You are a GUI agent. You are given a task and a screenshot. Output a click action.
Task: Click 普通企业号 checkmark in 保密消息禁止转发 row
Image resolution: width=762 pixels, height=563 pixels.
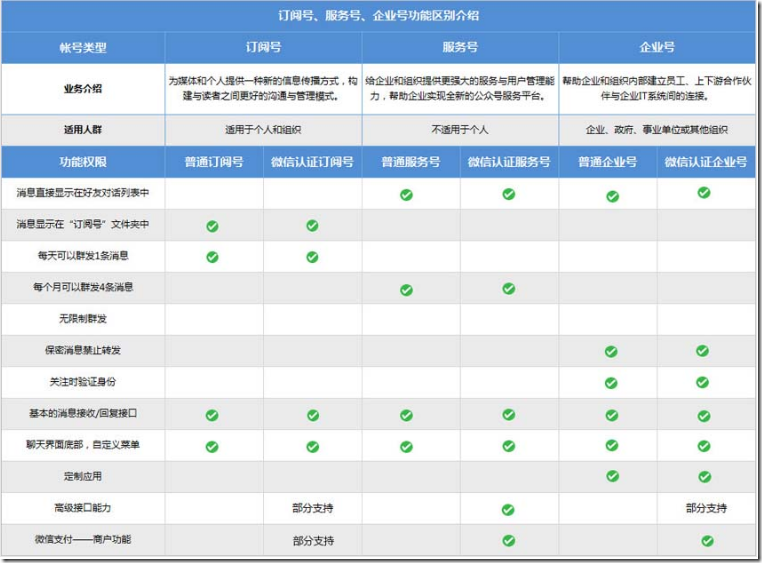(x=611, y=351)
